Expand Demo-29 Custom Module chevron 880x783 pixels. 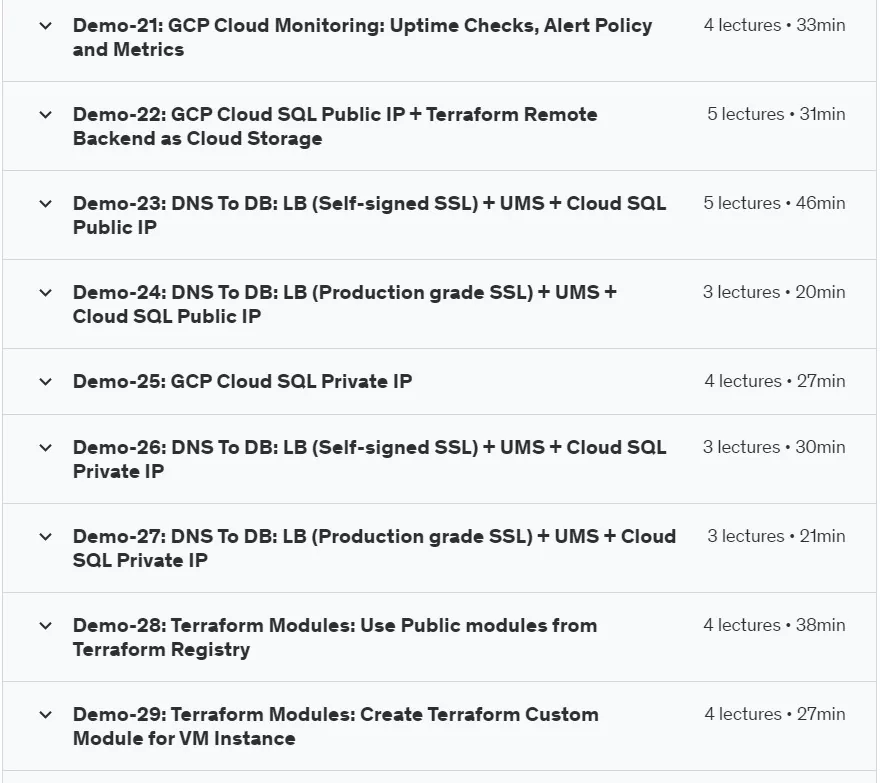click(x=45, y=715)
